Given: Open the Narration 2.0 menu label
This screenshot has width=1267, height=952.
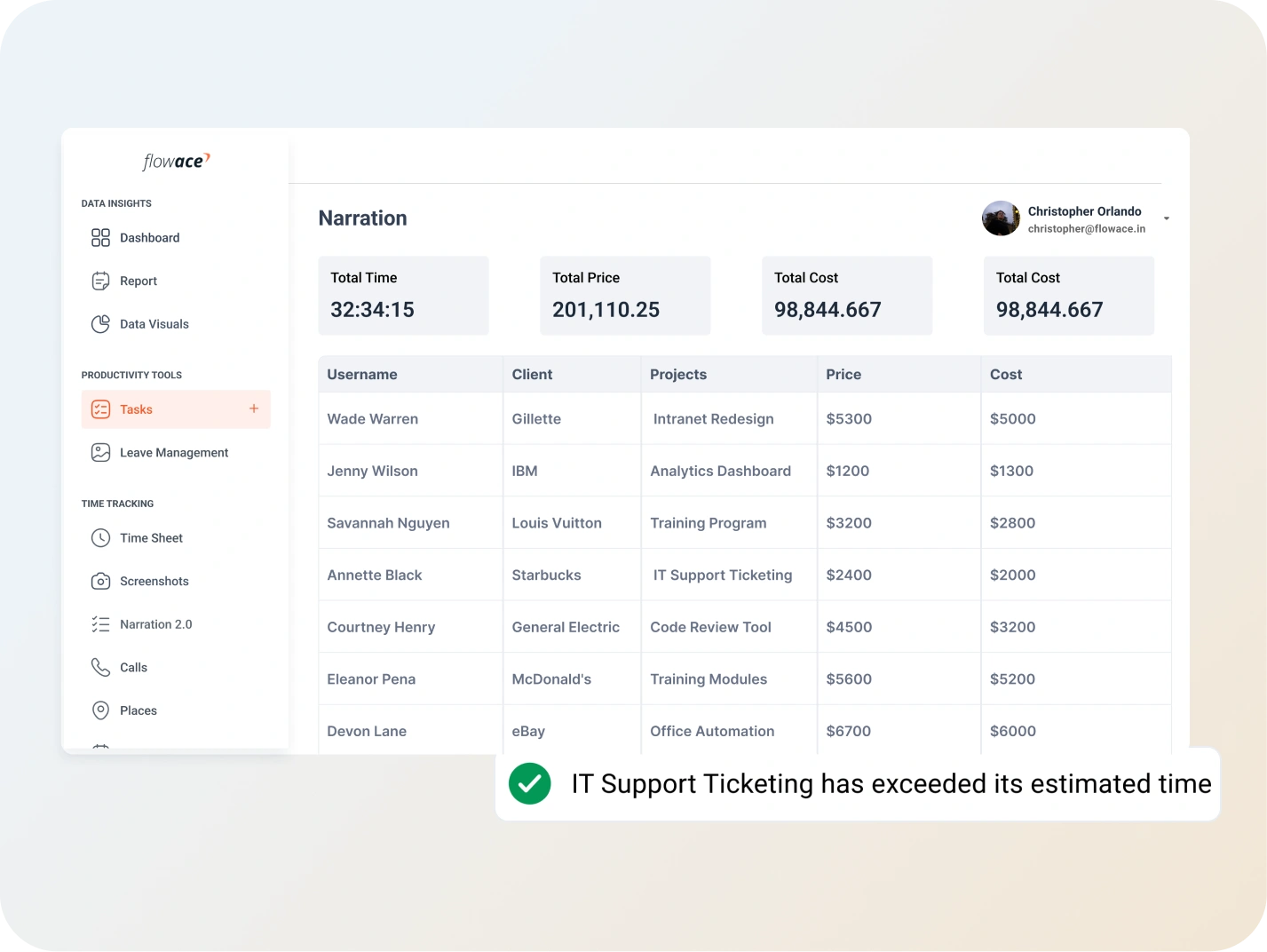Looking at the screenshot, I should click(156, 624).
